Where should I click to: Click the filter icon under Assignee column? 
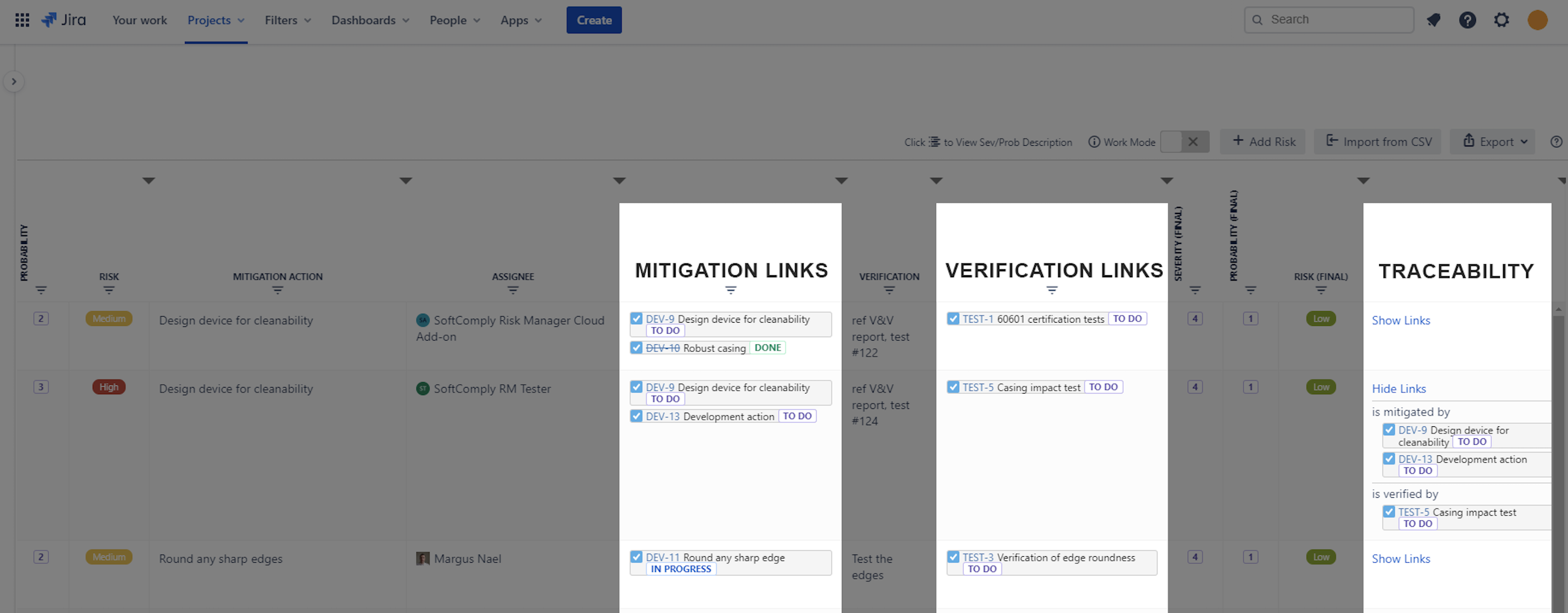[x=513, y=290]
